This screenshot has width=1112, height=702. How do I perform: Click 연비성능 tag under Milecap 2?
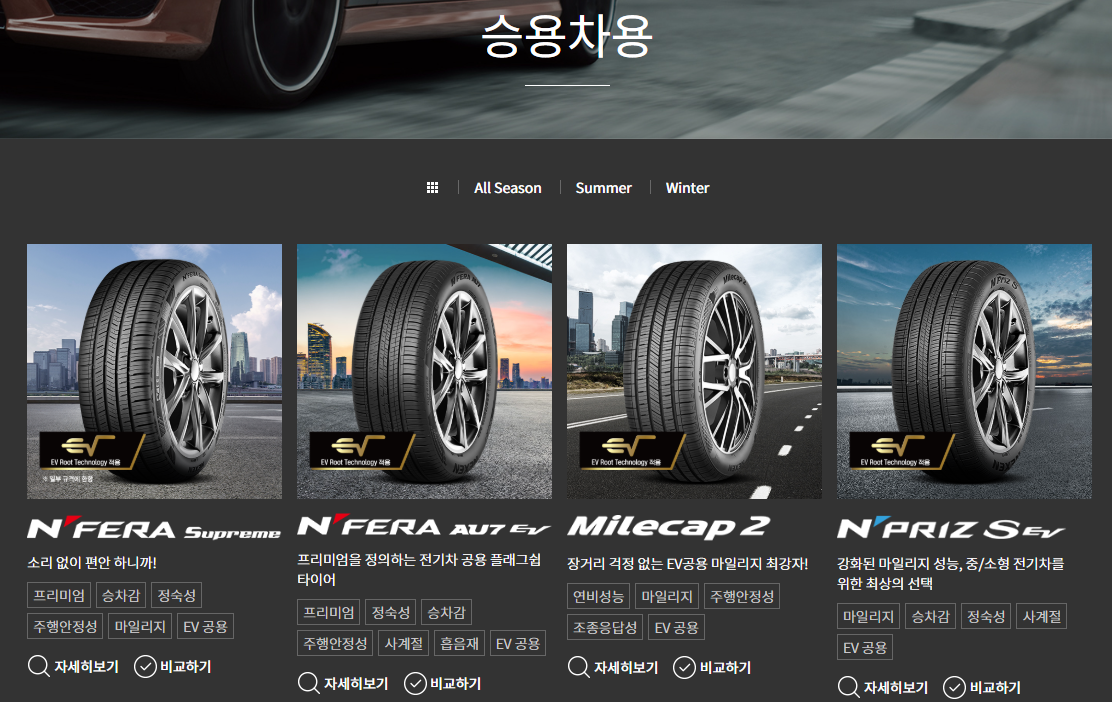pyautogui.click(x=599, y=596)
